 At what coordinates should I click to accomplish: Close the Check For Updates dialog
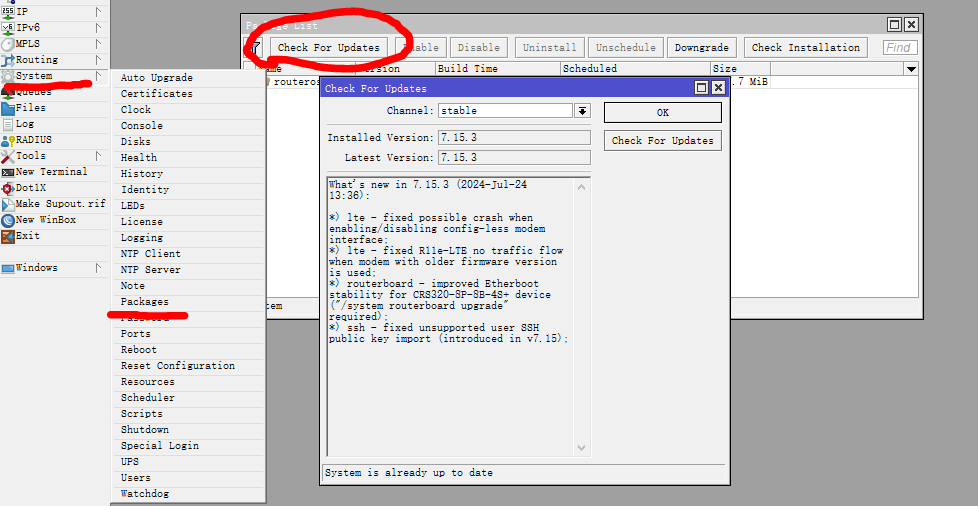tap(719, 88)
